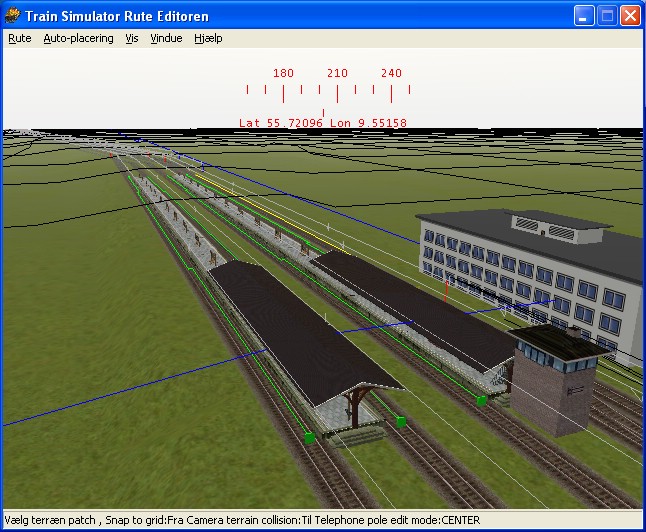This screenshot has width=646, height=532.
Task: Minimize the Rute Editoren window
Action: (584, 16)
